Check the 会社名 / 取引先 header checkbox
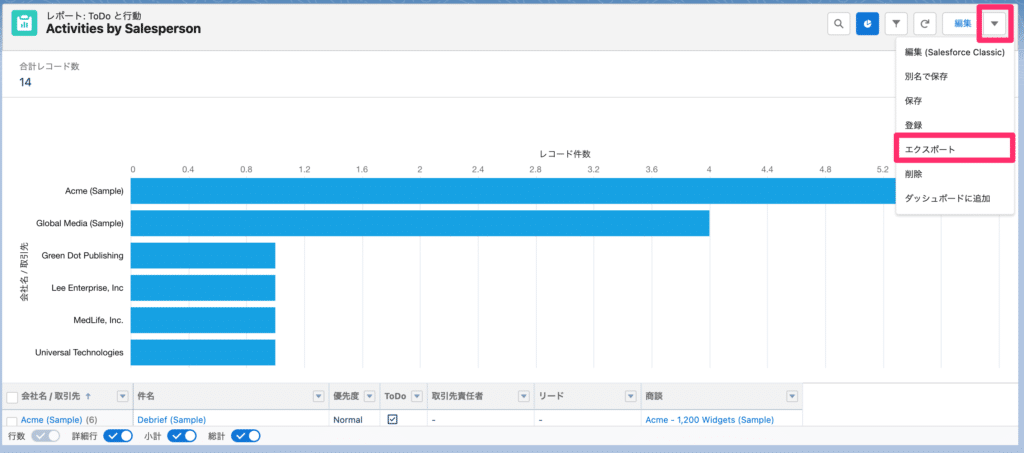 pyautogui.click(x=12, y=398)
